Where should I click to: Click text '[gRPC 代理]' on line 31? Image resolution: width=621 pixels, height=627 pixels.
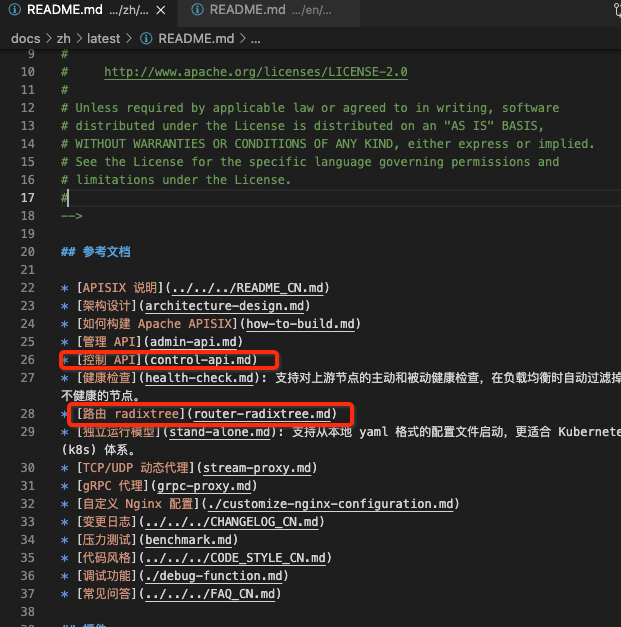(113, 486)
